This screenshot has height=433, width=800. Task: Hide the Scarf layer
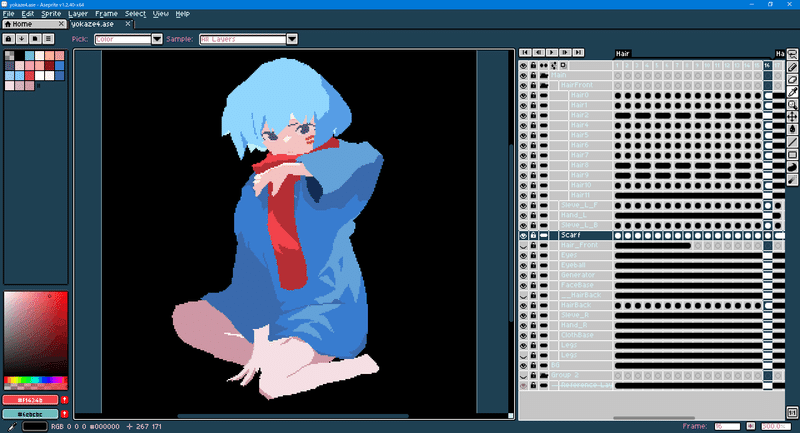tap(523, 235)
